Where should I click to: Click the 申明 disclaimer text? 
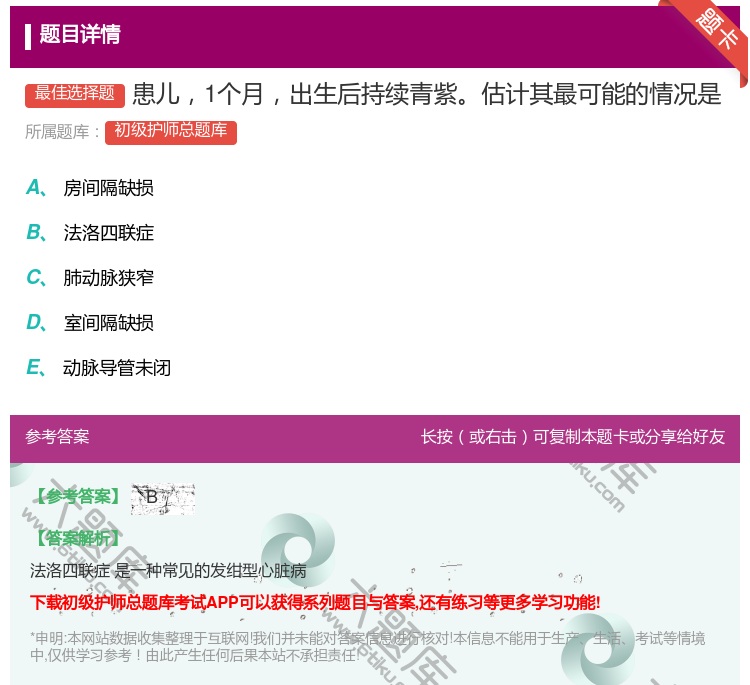click(x=367, y=647)
